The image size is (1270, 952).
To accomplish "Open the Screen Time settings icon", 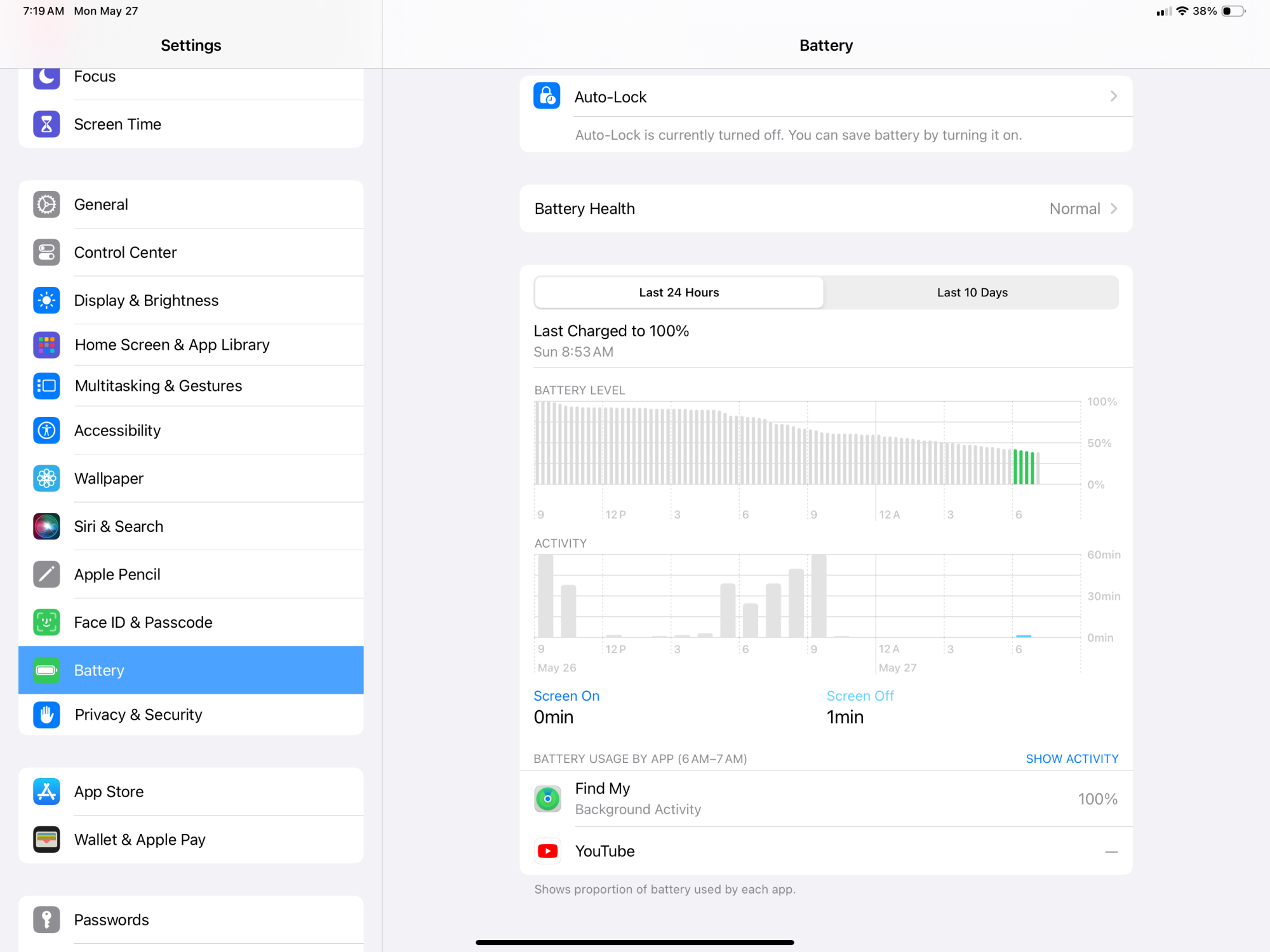I will point(46,124).
